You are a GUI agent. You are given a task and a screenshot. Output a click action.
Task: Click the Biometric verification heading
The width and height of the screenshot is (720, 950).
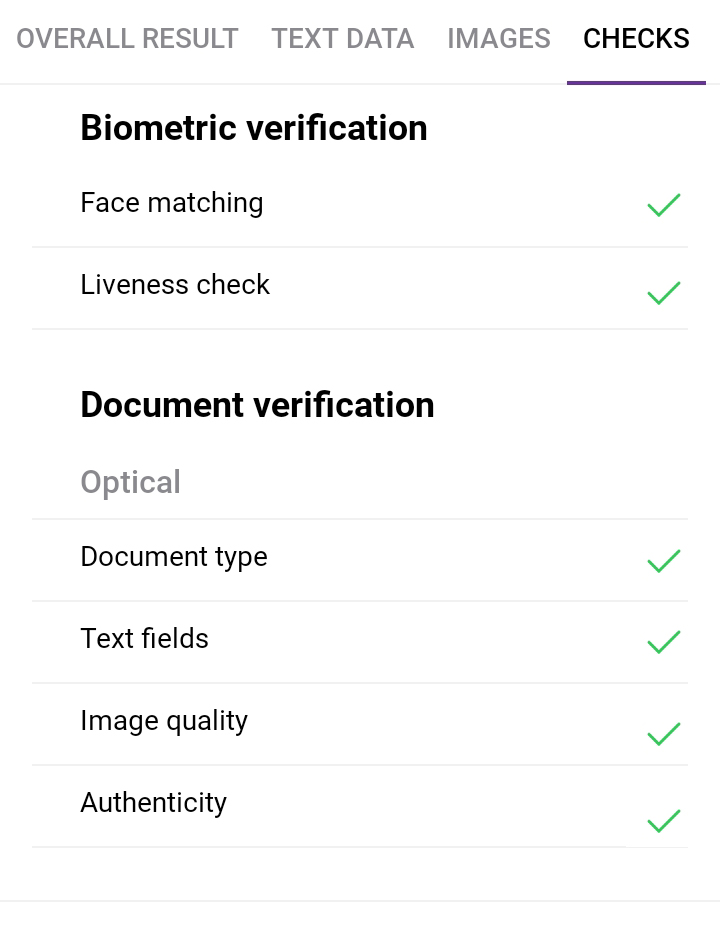coord(254,128)
